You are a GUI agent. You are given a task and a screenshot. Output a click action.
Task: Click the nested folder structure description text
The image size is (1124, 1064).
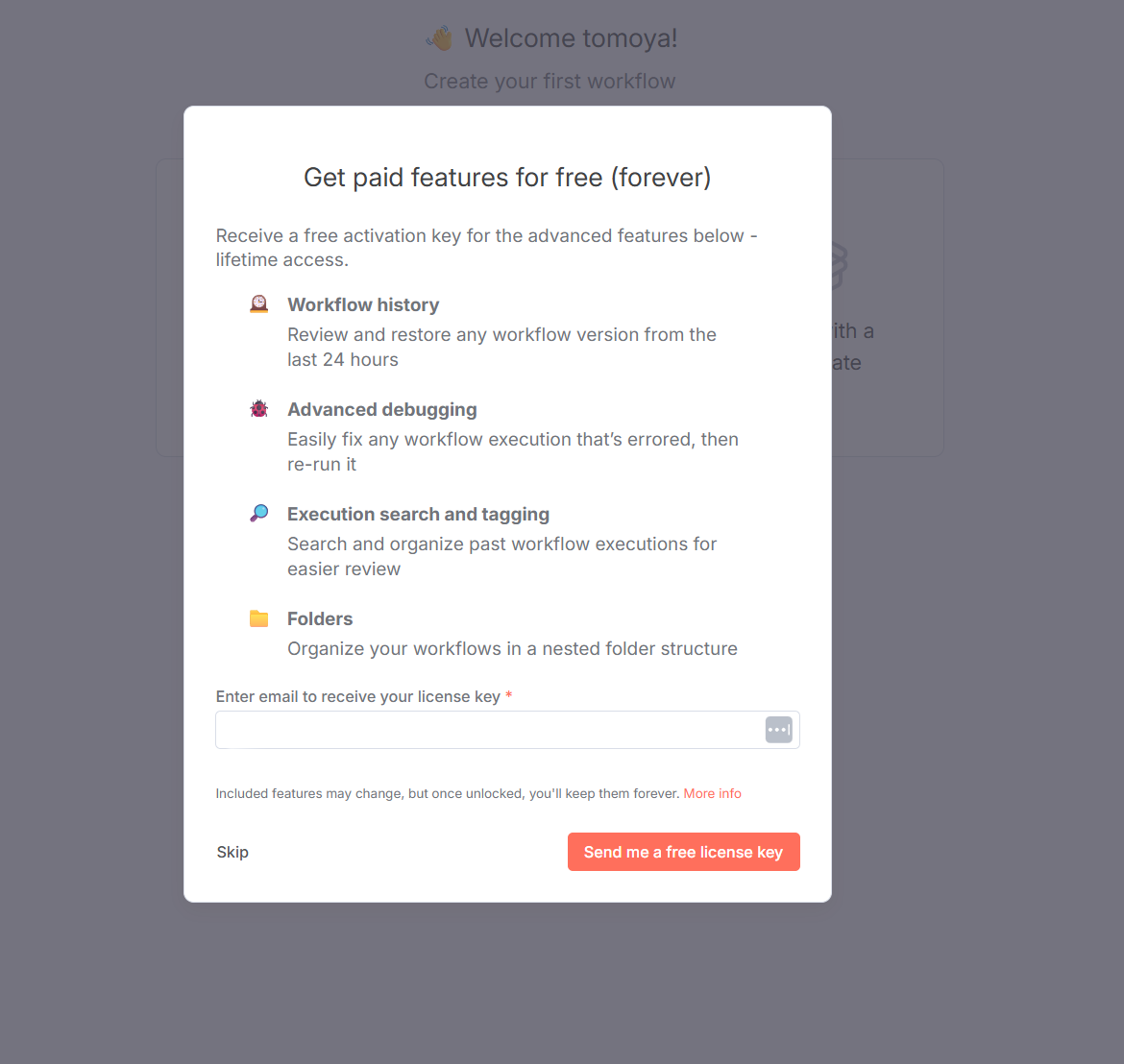pos(512,648)
